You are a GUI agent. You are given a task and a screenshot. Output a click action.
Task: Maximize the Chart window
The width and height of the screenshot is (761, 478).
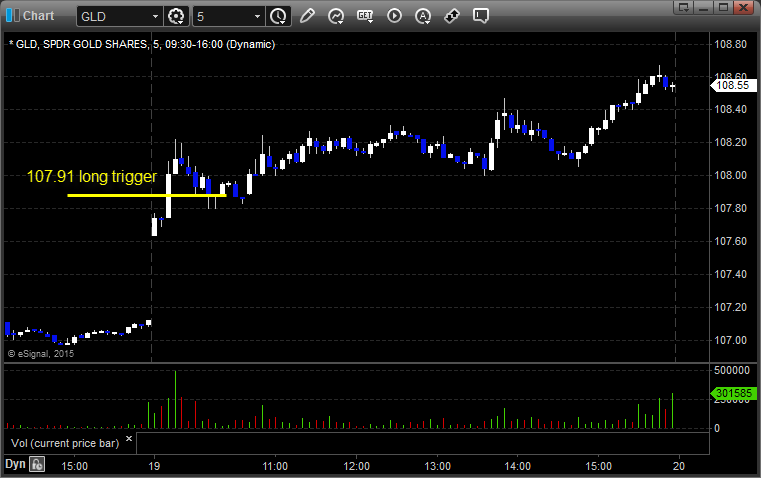click(x=723, y=7)
